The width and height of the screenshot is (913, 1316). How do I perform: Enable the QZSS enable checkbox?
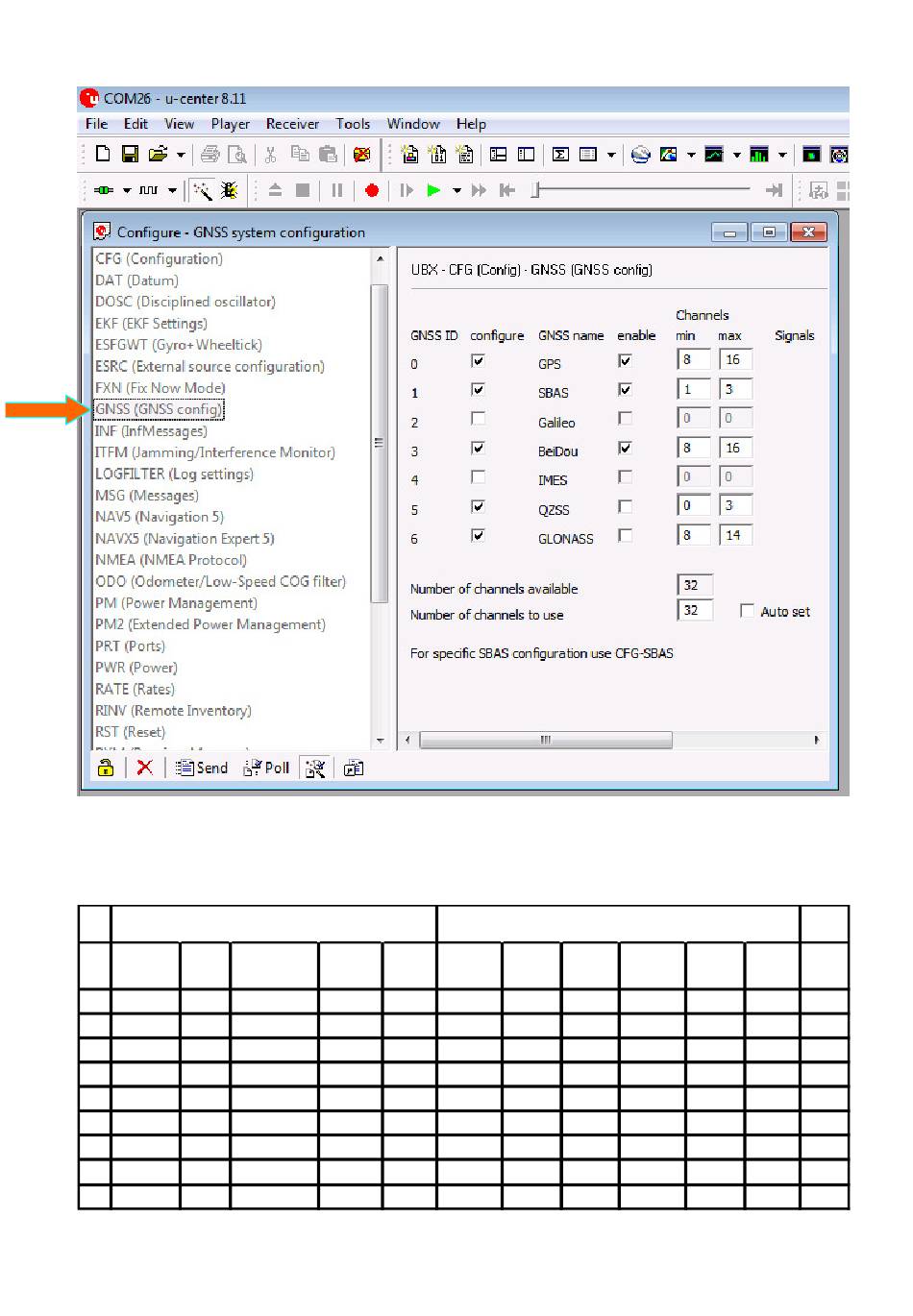point(625,506)
